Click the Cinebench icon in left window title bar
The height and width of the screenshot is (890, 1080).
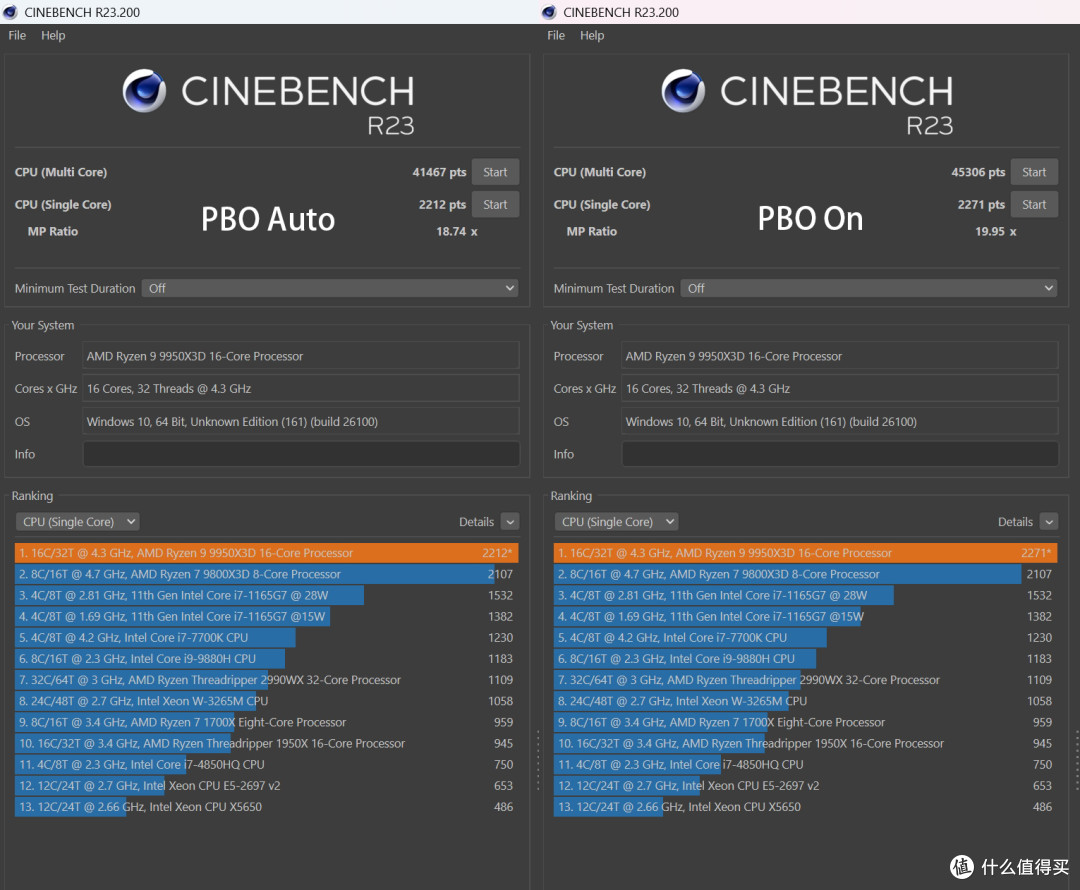pos(10,12)
